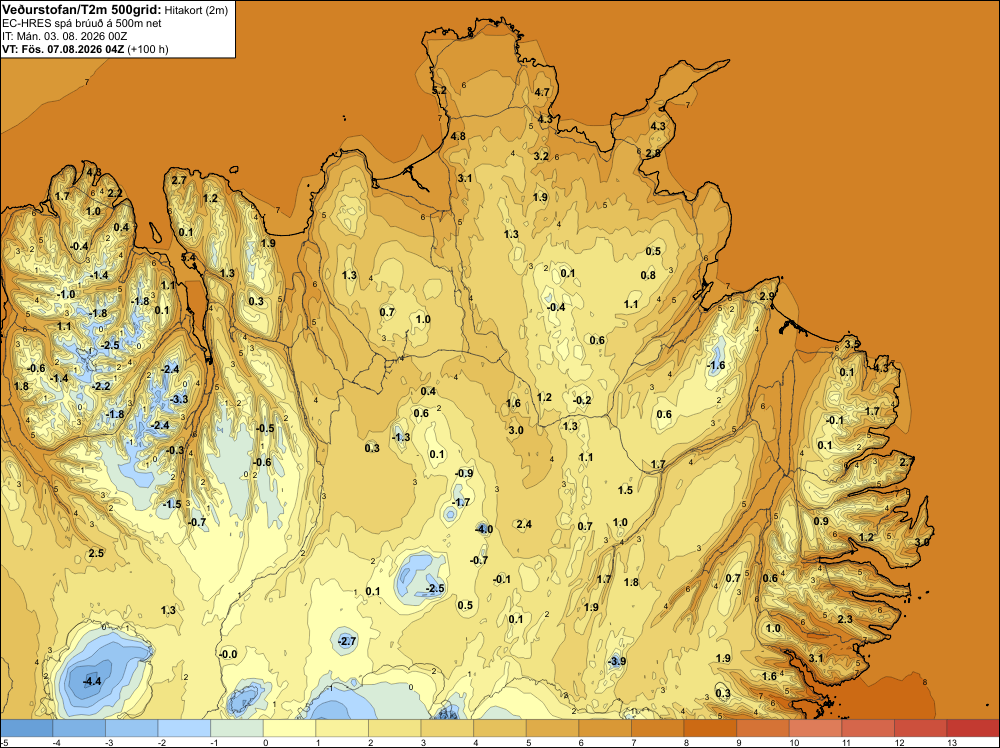Click the IT initial time line in the header
1000x748 pixels.
(x=64, y=36)
